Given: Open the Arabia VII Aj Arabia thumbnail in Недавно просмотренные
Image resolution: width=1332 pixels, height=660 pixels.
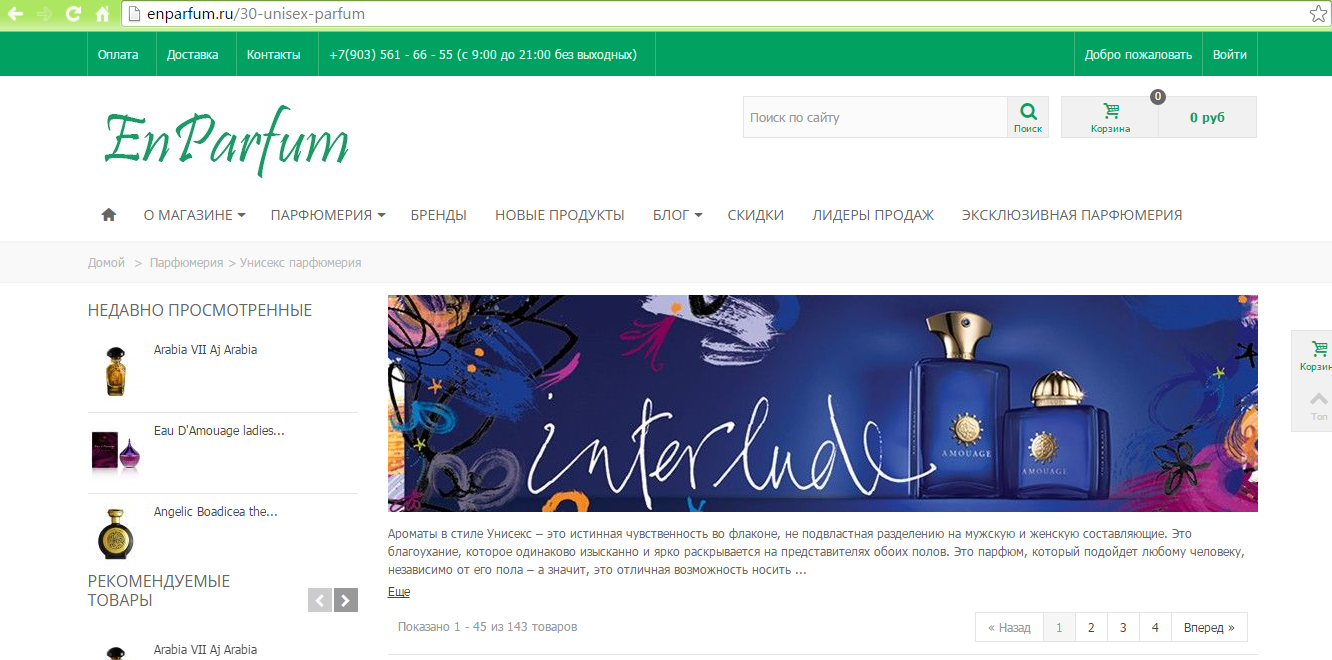Looking at the screenshot, I should 115,369.
